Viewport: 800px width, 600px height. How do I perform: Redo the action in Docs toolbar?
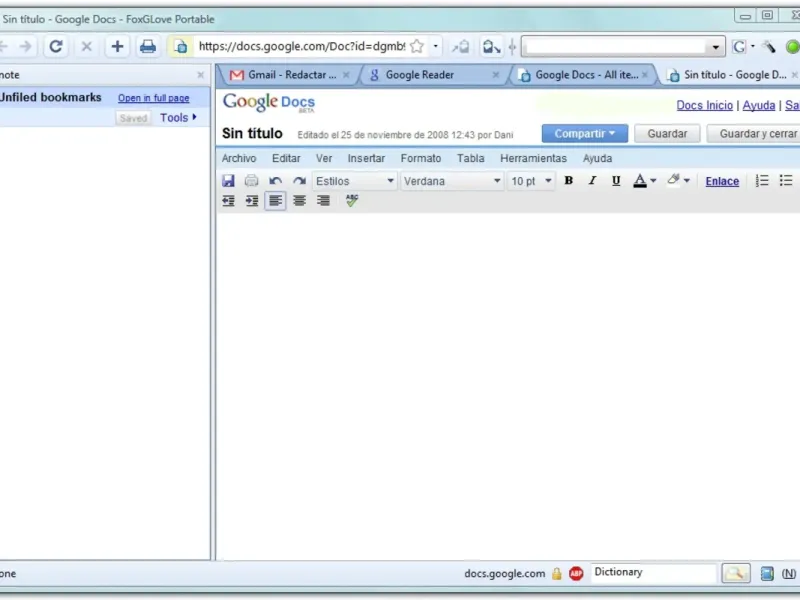pos(299,181)
